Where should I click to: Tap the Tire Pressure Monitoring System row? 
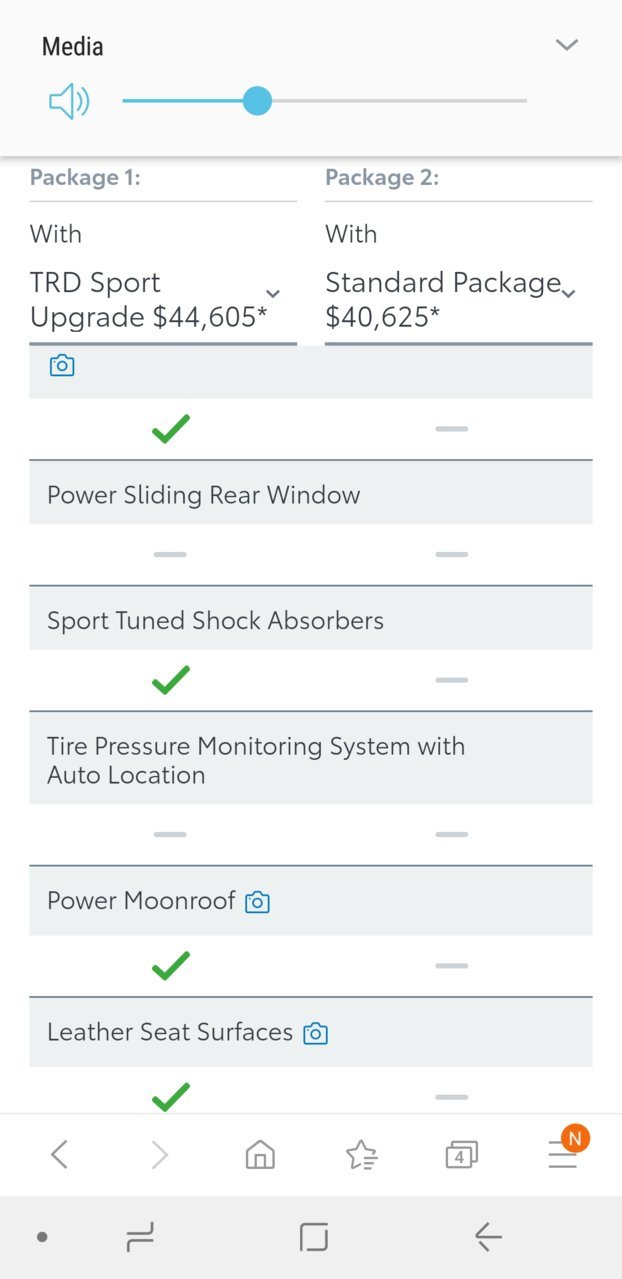(x=311, y=760)
